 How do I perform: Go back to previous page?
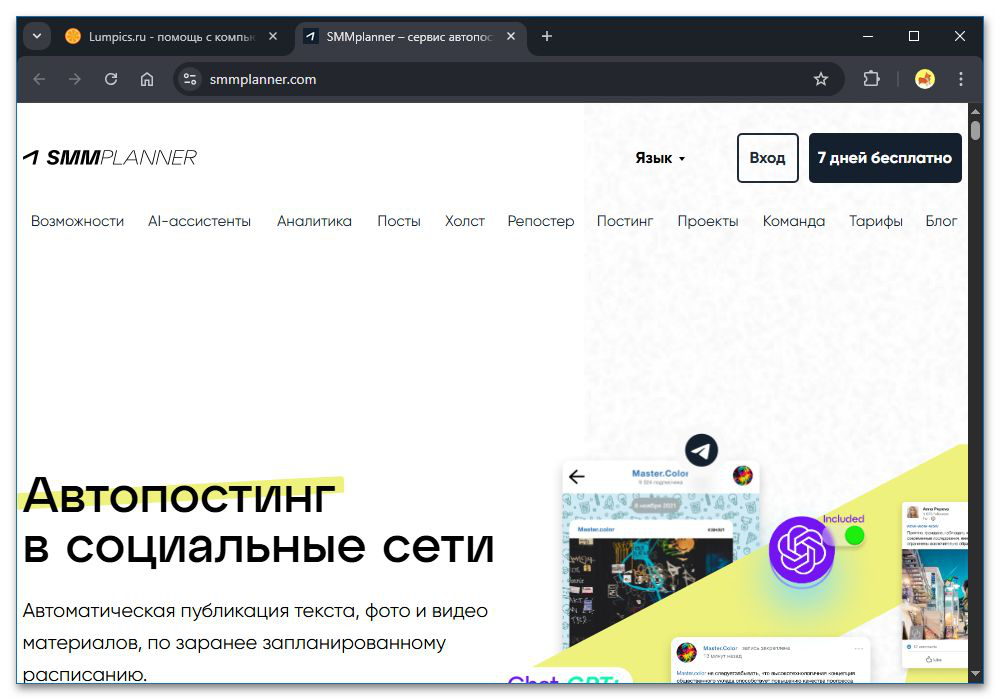[40, 79]
